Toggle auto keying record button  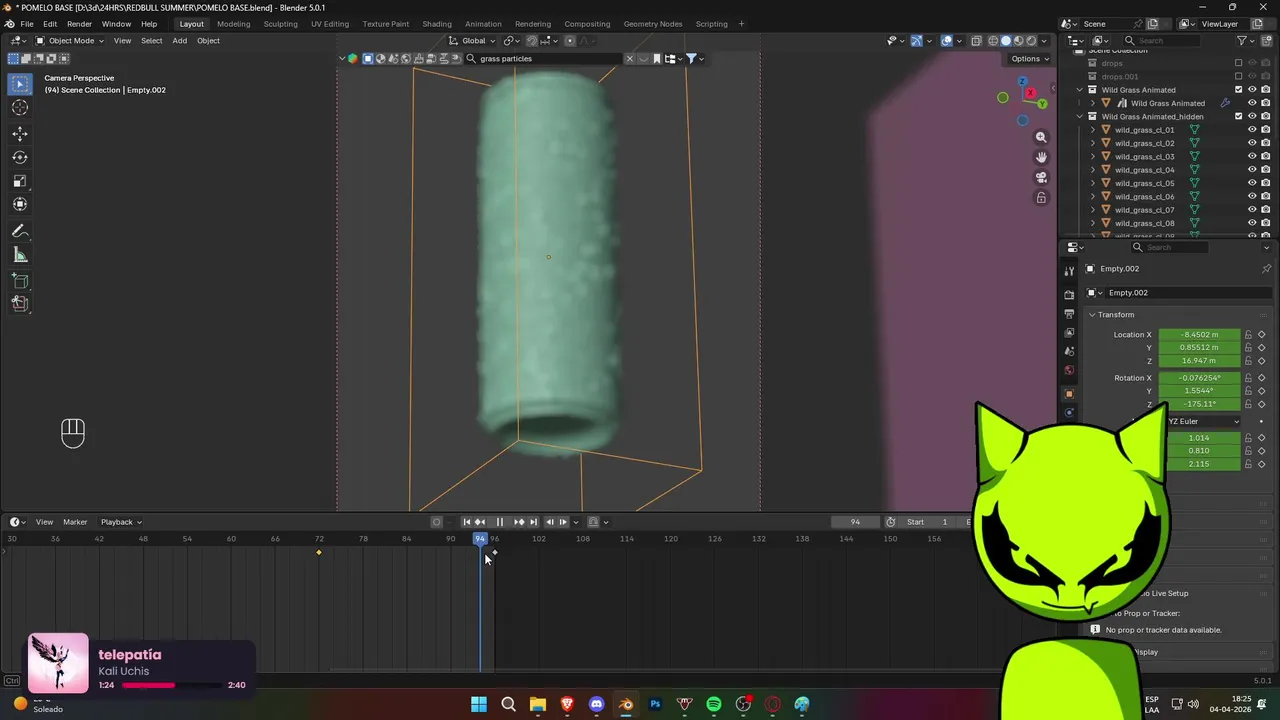point(436,522)
